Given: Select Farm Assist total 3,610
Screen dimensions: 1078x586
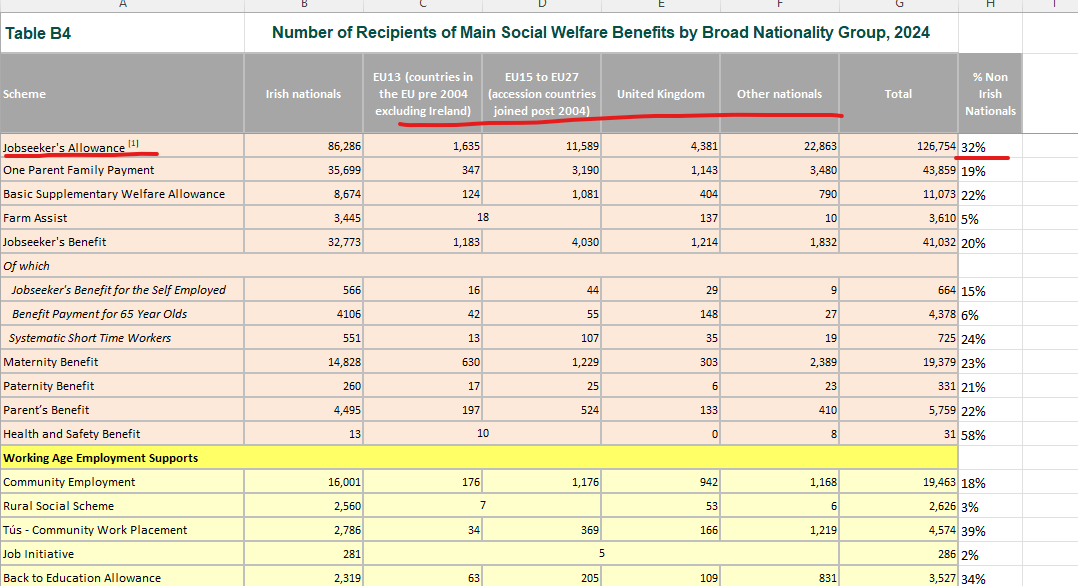Looking at the screenshot, I should [899, 218].
